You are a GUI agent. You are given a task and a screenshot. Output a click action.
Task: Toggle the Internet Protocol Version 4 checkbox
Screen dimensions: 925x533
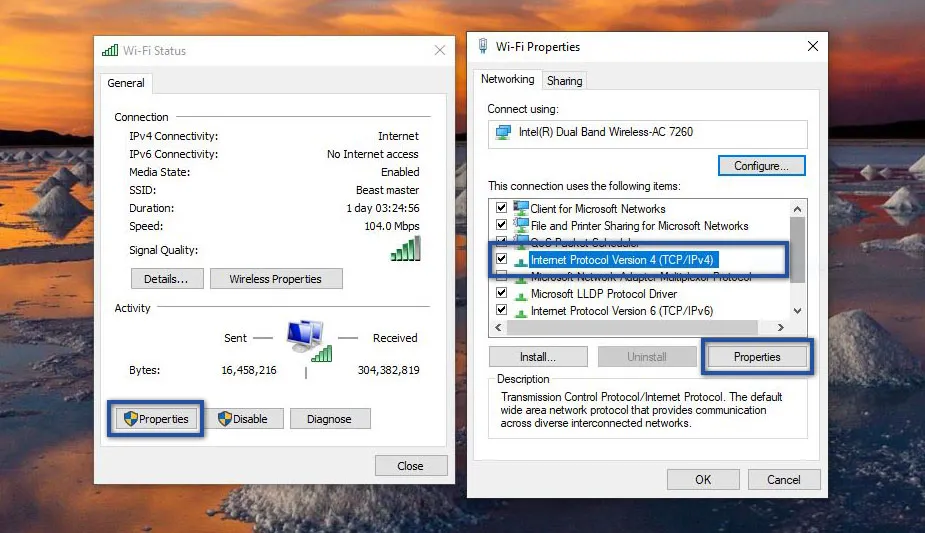(501, 259)
